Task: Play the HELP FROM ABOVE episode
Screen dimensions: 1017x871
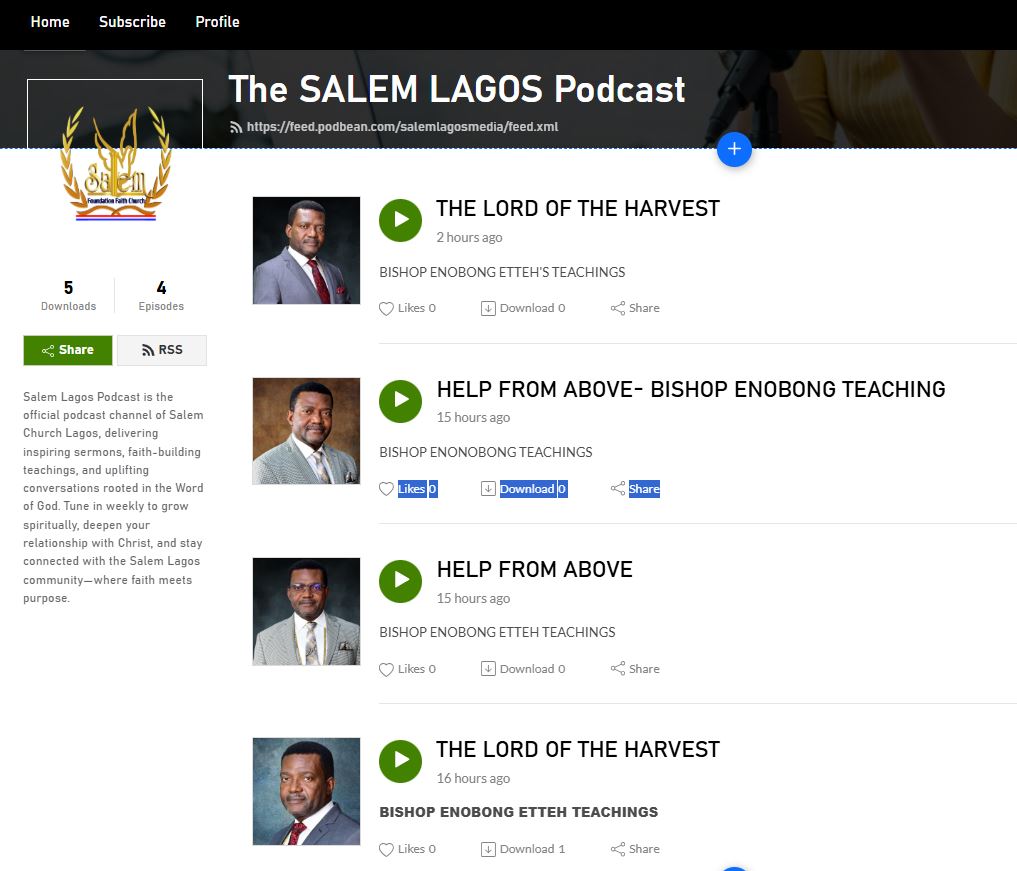Action: click(400, 581)
